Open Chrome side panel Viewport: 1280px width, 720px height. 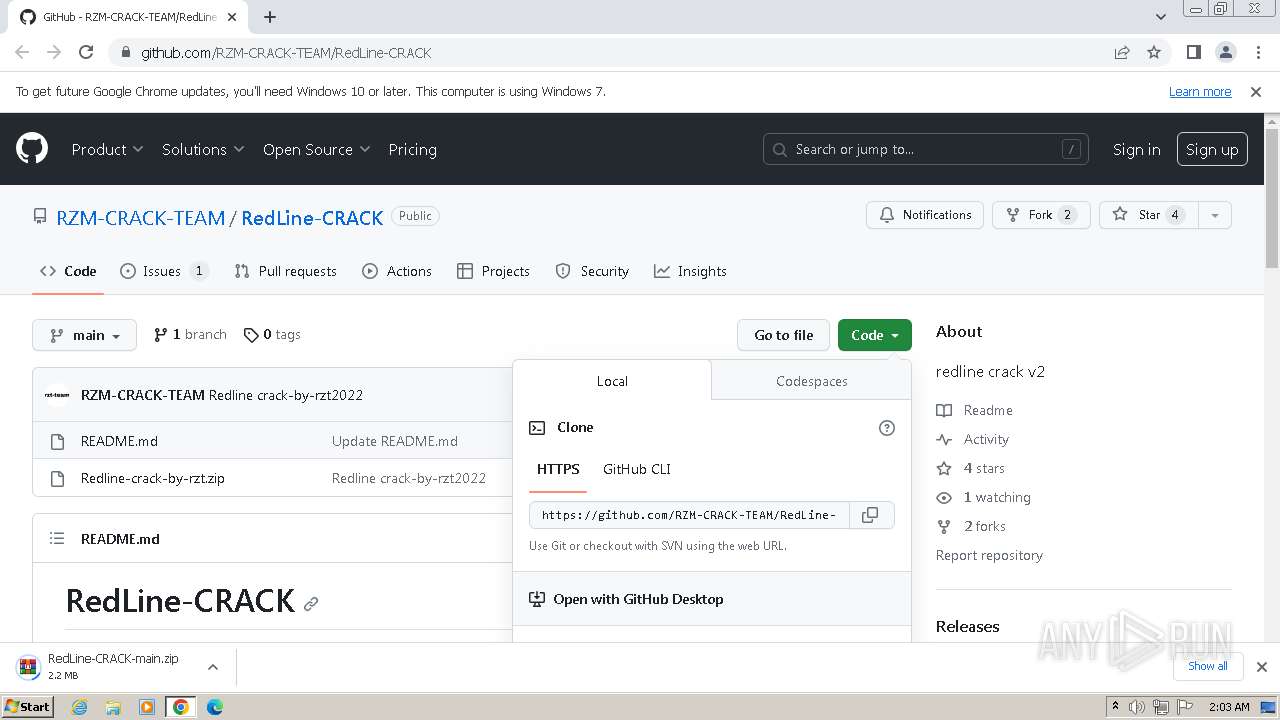point(1193,52)
